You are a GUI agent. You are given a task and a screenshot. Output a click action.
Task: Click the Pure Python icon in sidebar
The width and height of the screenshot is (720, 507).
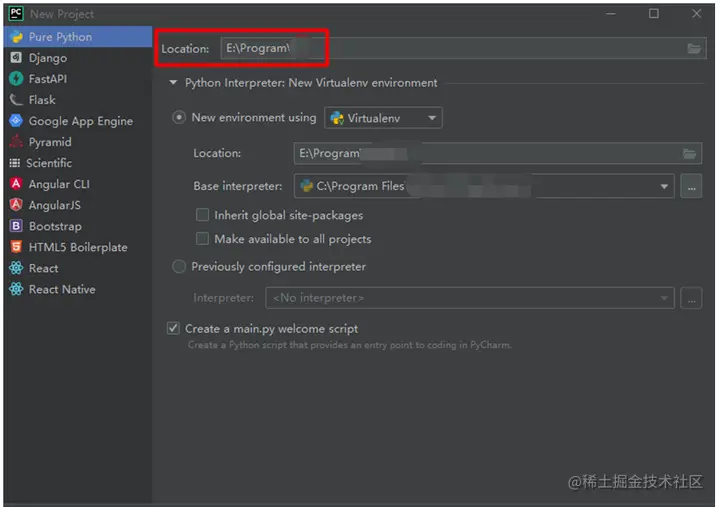click(17, 37)
